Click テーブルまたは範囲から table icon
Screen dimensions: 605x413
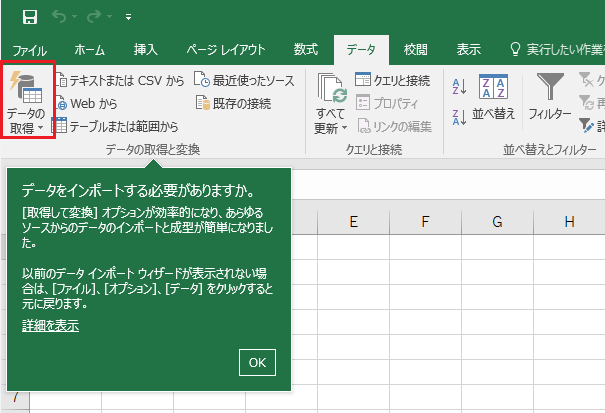[x=59, y=125]
